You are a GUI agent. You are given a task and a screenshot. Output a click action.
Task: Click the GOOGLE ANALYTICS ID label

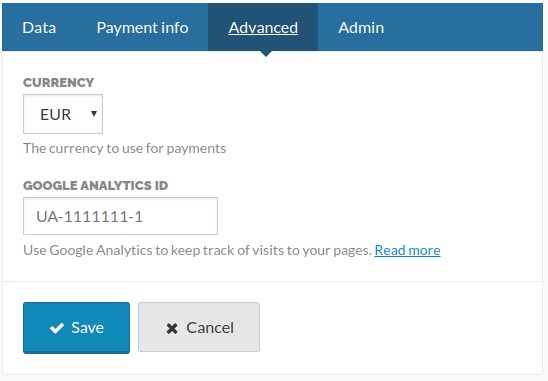pyautogui.click(x=95, y=185)
